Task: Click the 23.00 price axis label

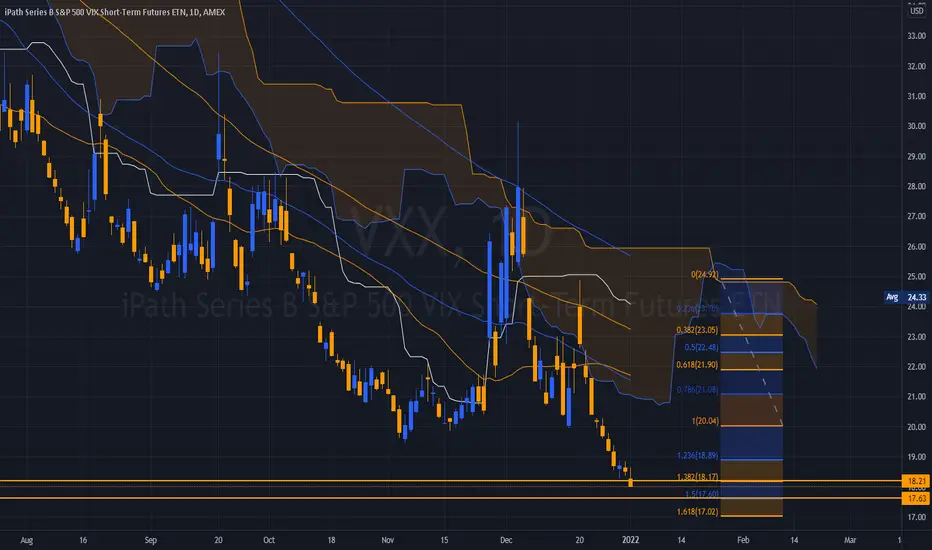Action: click(917, 337)
